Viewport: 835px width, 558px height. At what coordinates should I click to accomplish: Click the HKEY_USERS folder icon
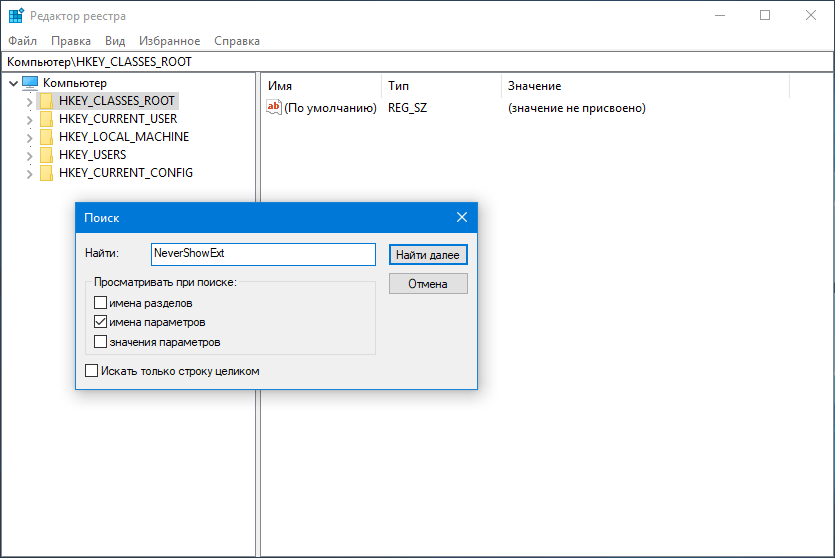tap(46, 155)
